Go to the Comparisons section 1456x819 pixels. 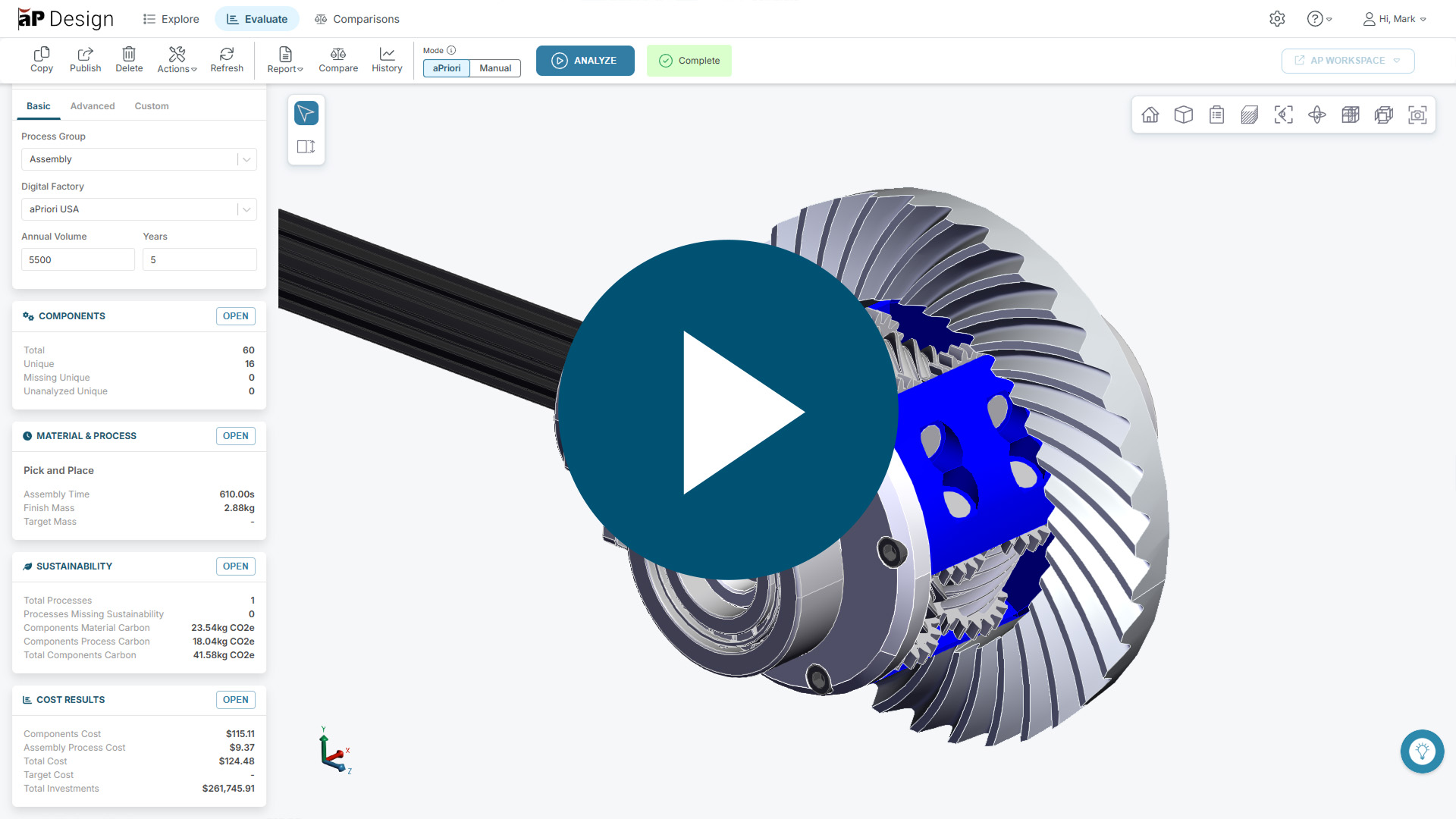pyautogui.click(x=356, y=19)
